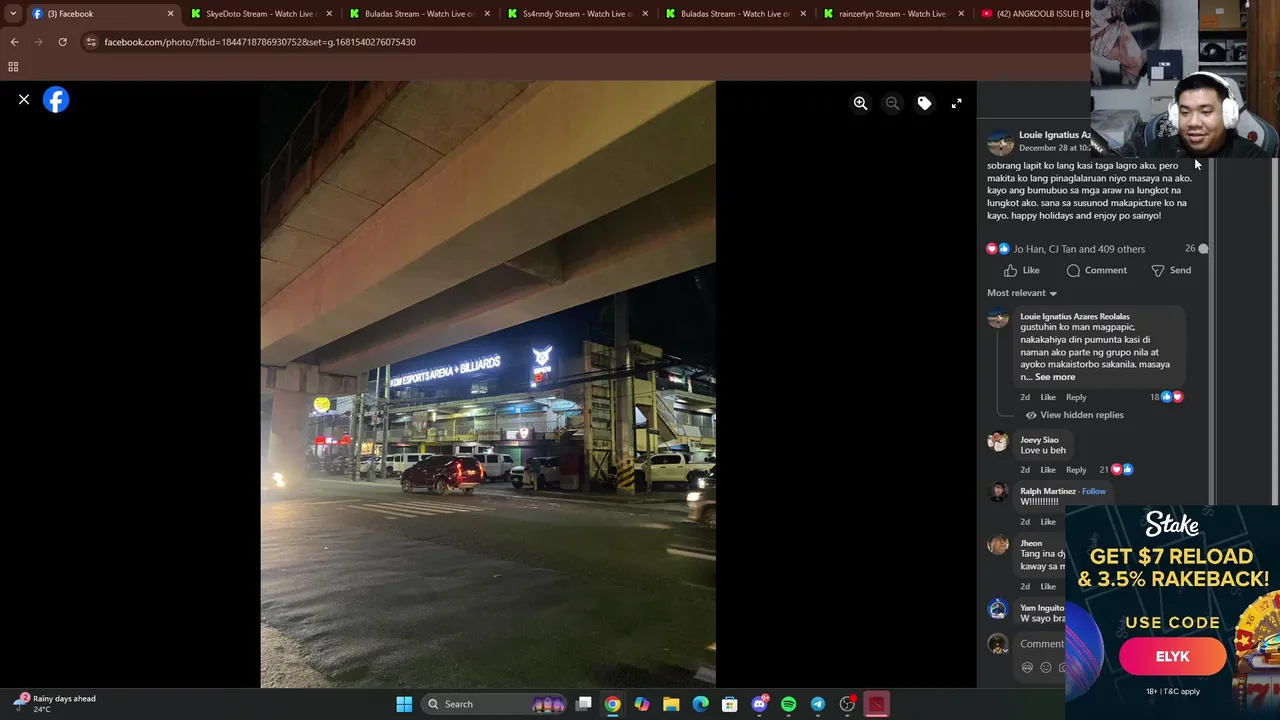The width and height of the screenshot is (1280, 720).
Task: Open the tab search dropdown arrow
Action: pos(12,14)
